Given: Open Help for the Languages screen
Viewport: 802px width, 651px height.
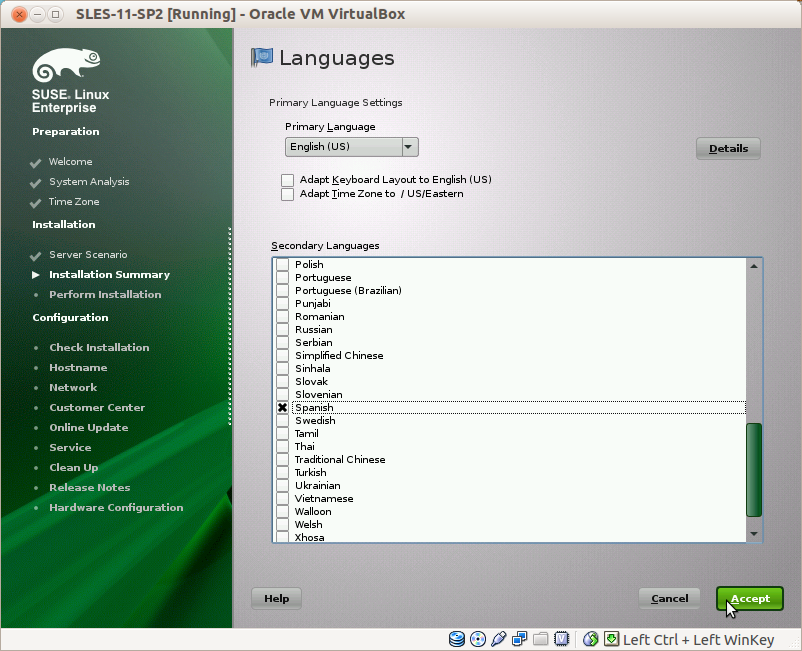Looking at the screenshot, I should 276,598.
